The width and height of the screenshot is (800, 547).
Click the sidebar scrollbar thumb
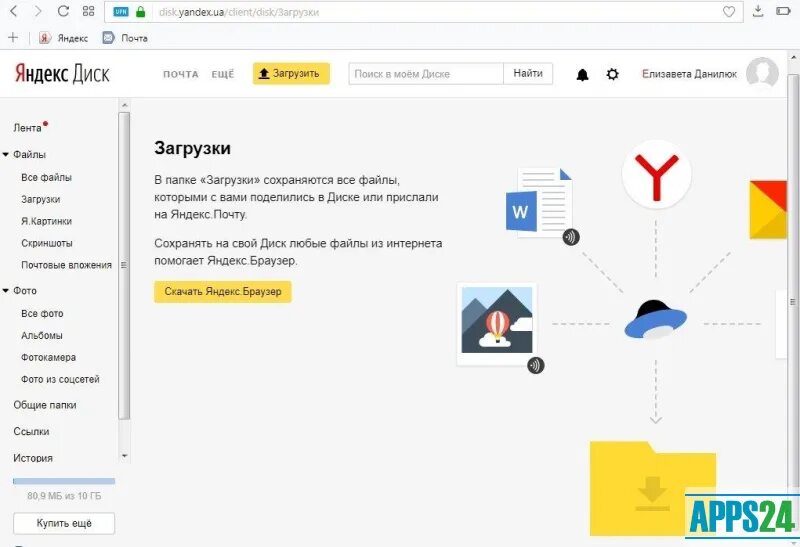[x=124, y=265]
